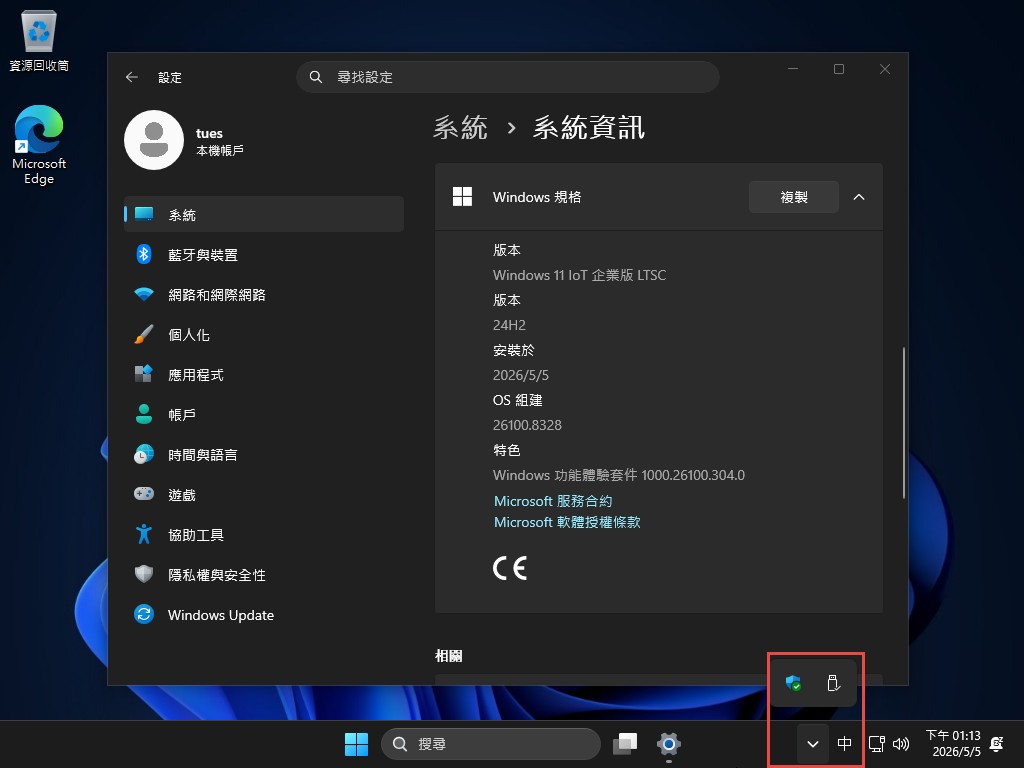This screenshot has width=1024, height=768.
Task: Open Windows Security tray icon
Action: pos(793,683)
